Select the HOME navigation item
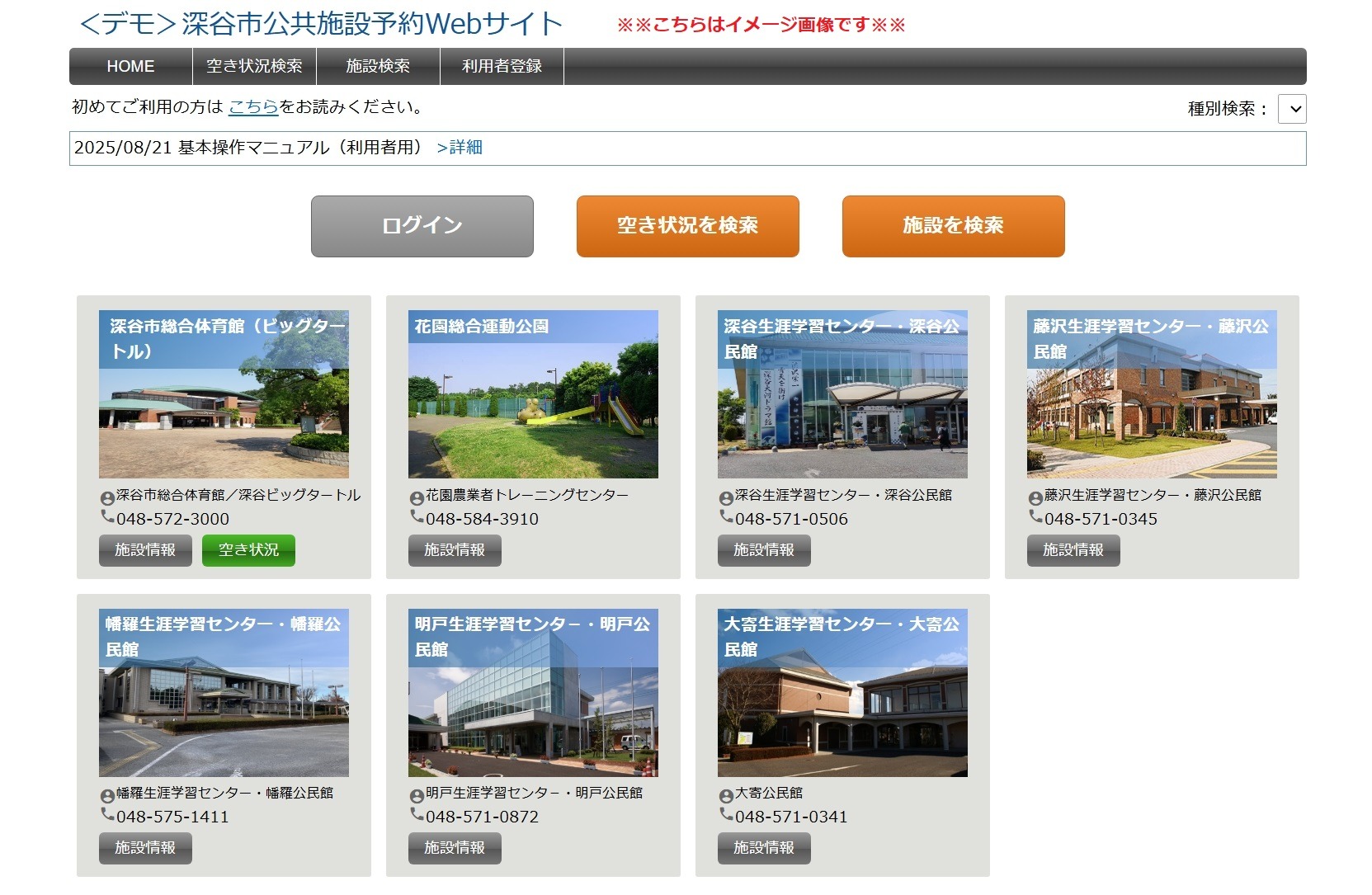The image size is (1372, 895). 130,66
